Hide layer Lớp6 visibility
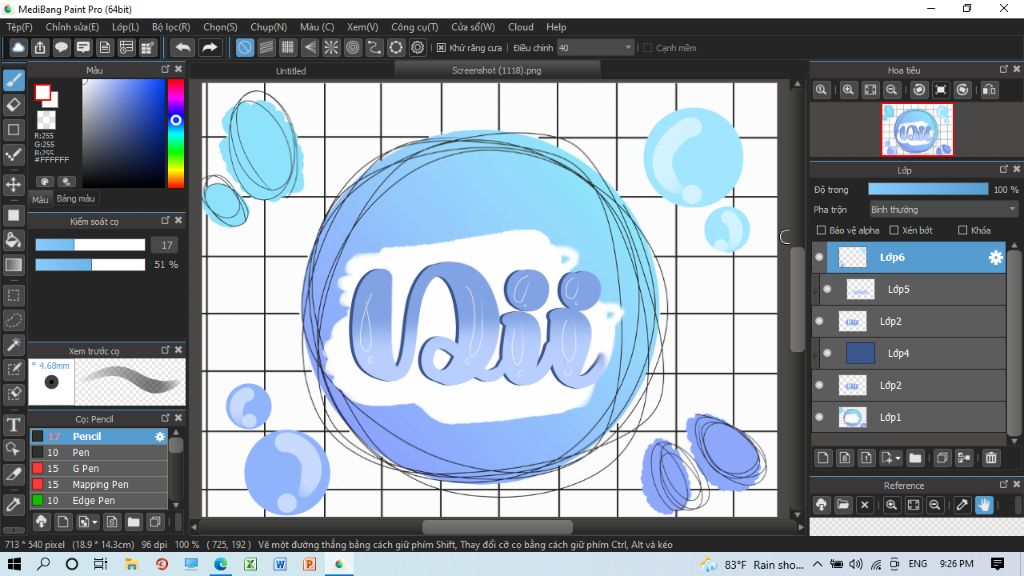The height and width of the screenshot is (576, 1024). click(819, 257)
